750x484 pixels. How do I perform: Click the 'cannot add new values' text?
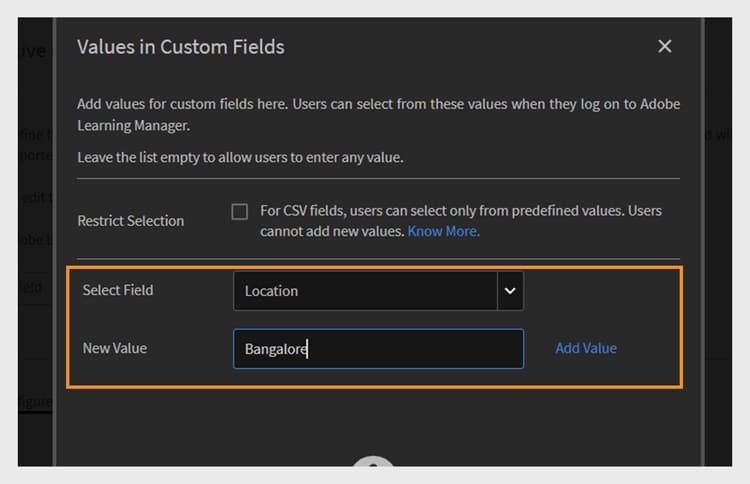tap(331, 231)
